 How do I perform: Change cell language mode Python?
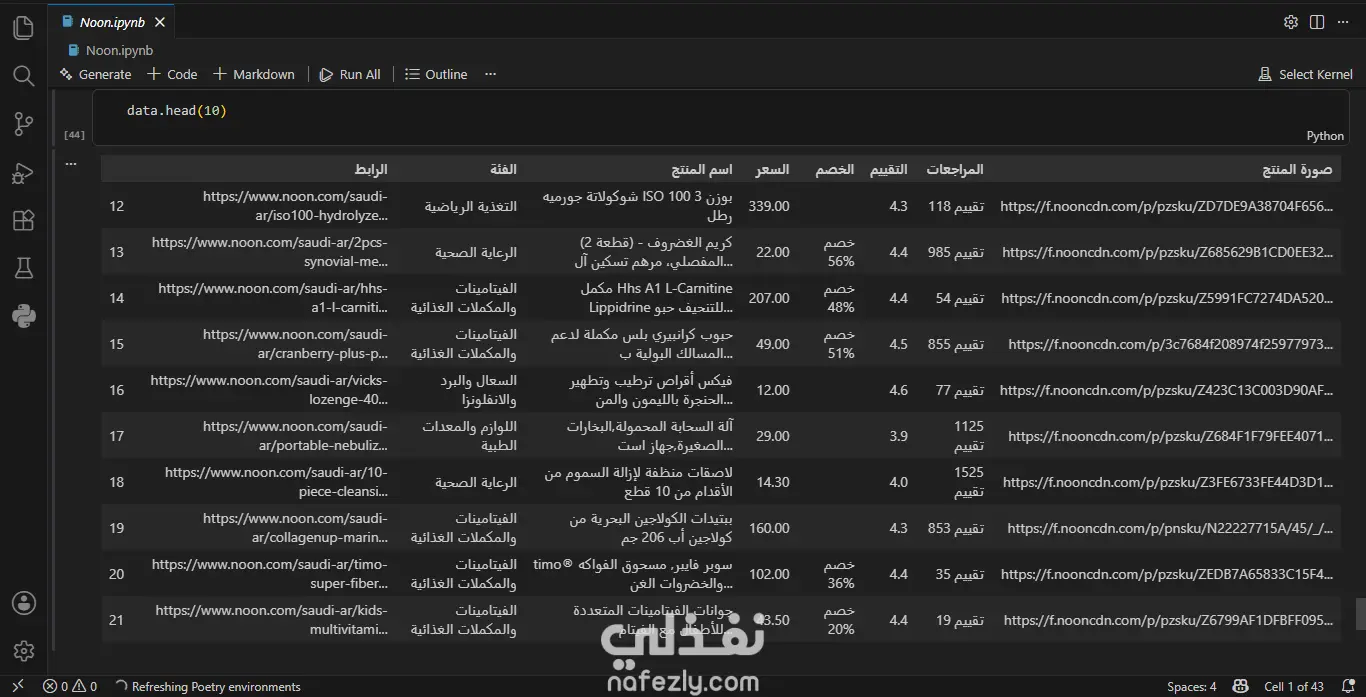[1325, 136]
